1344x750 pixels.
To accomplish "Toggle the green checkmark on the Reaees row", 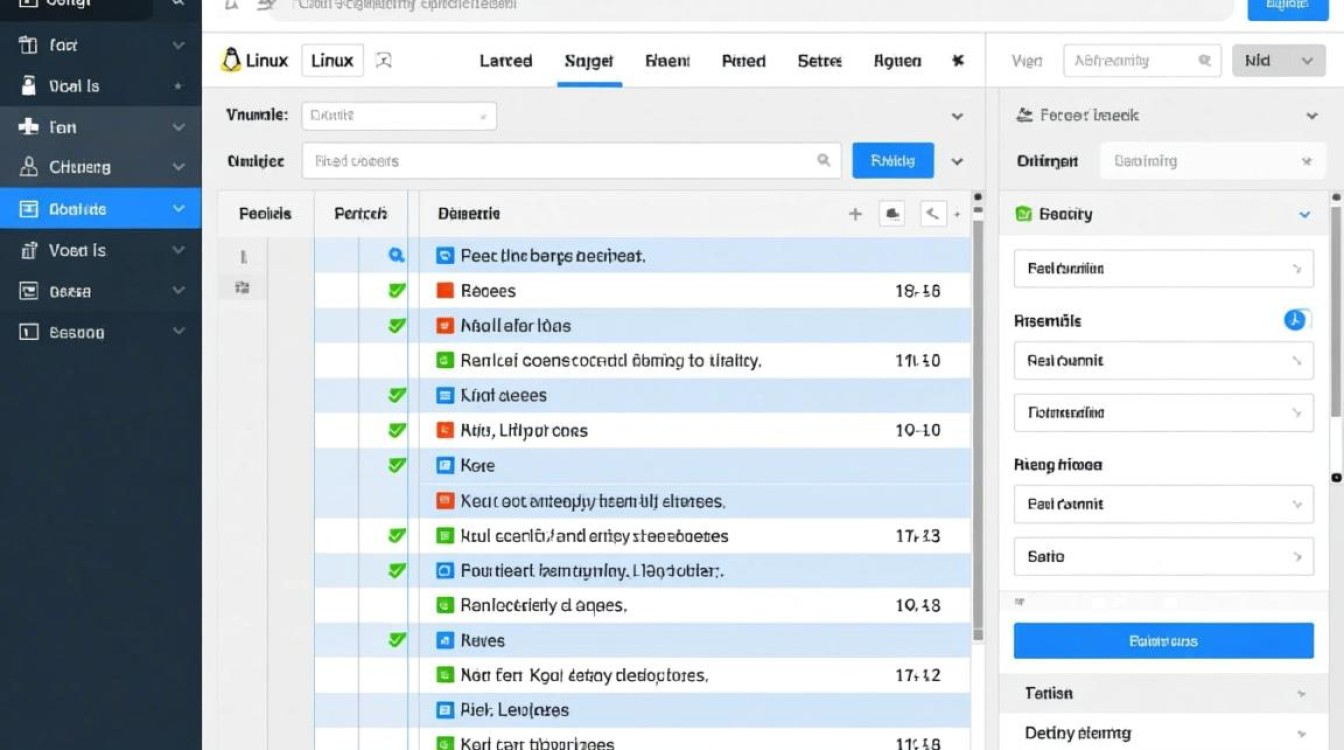I will click(397, 291).
